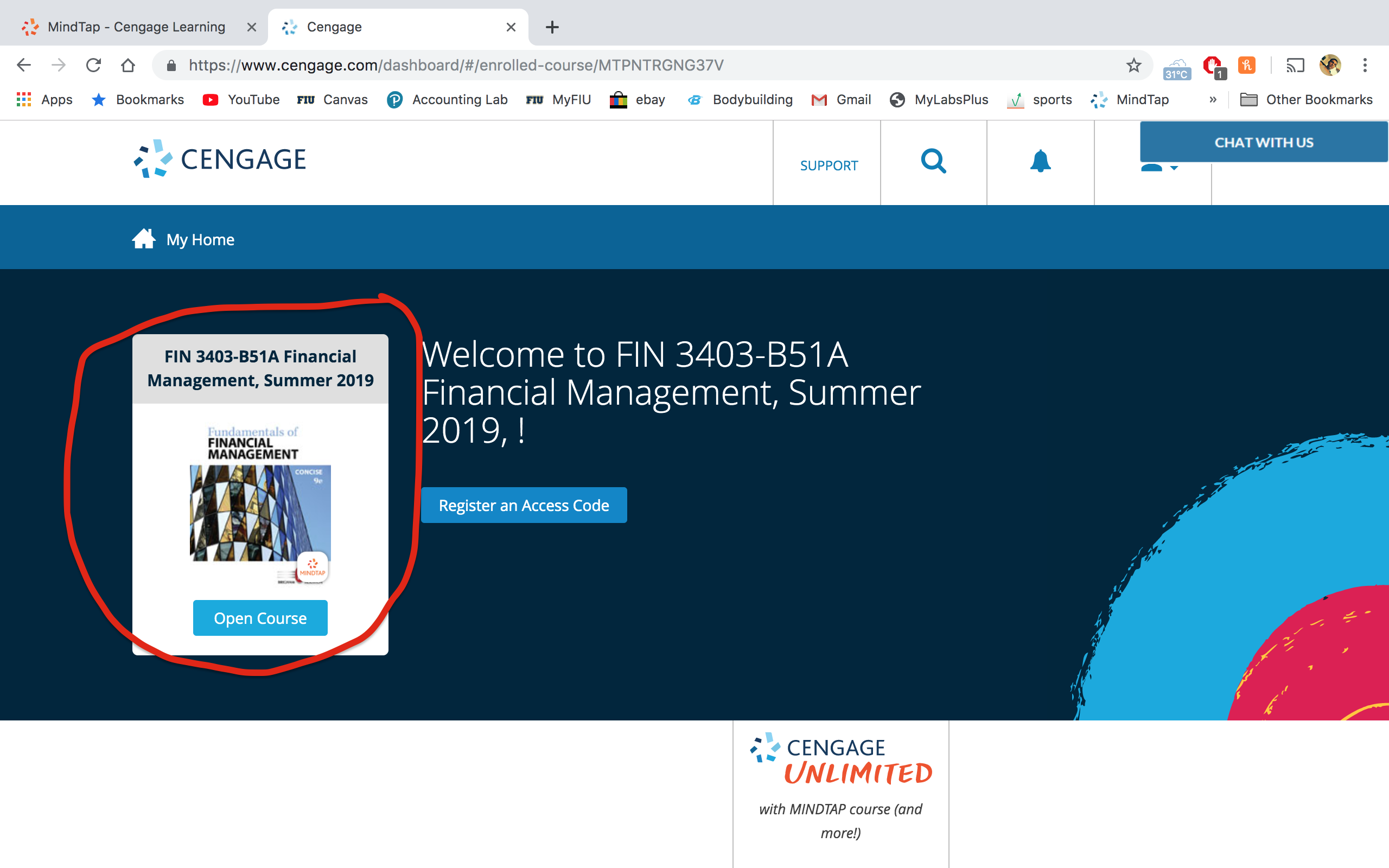Open the Accounting Lab bookmark
This screenshot has width=1389, height=868.
point(447,100)
